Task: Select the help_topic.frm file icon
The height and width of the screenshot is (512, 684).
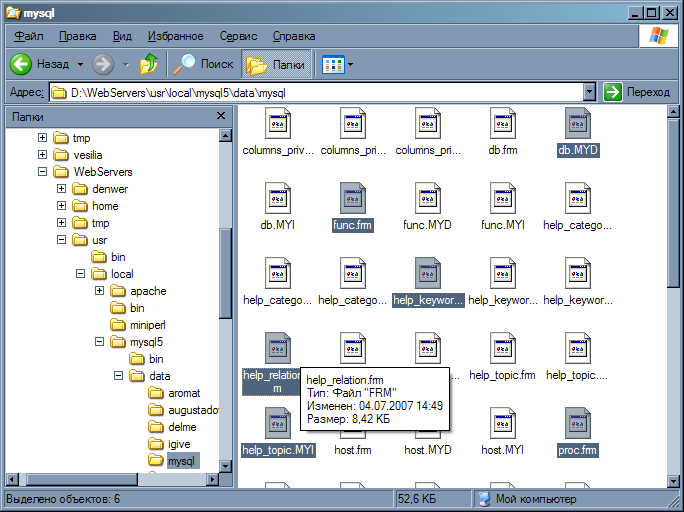Action: point(503,348)
